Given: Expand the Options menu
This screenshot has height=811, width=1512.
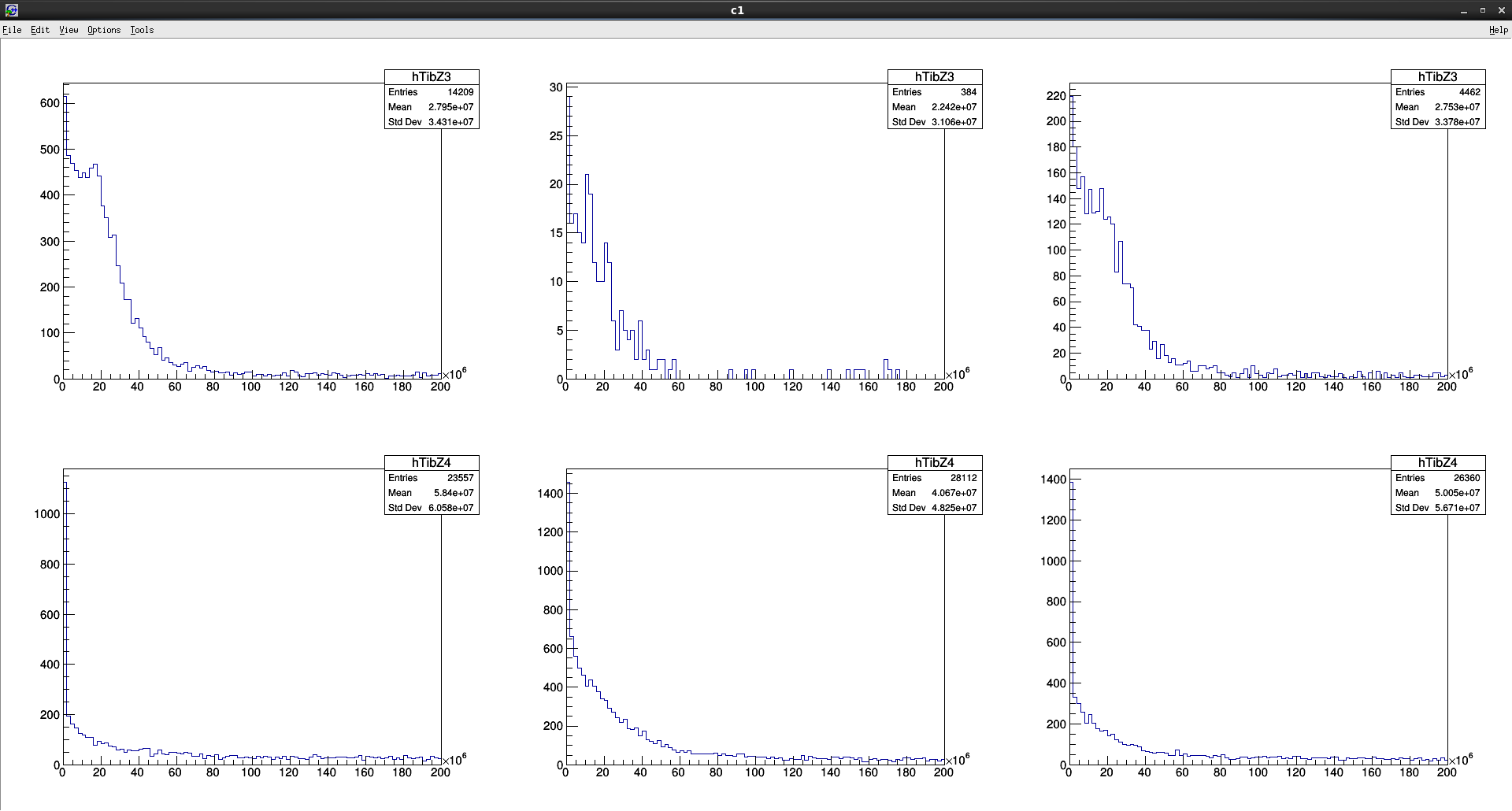Looking at the screenshot, I should [104, 30].
